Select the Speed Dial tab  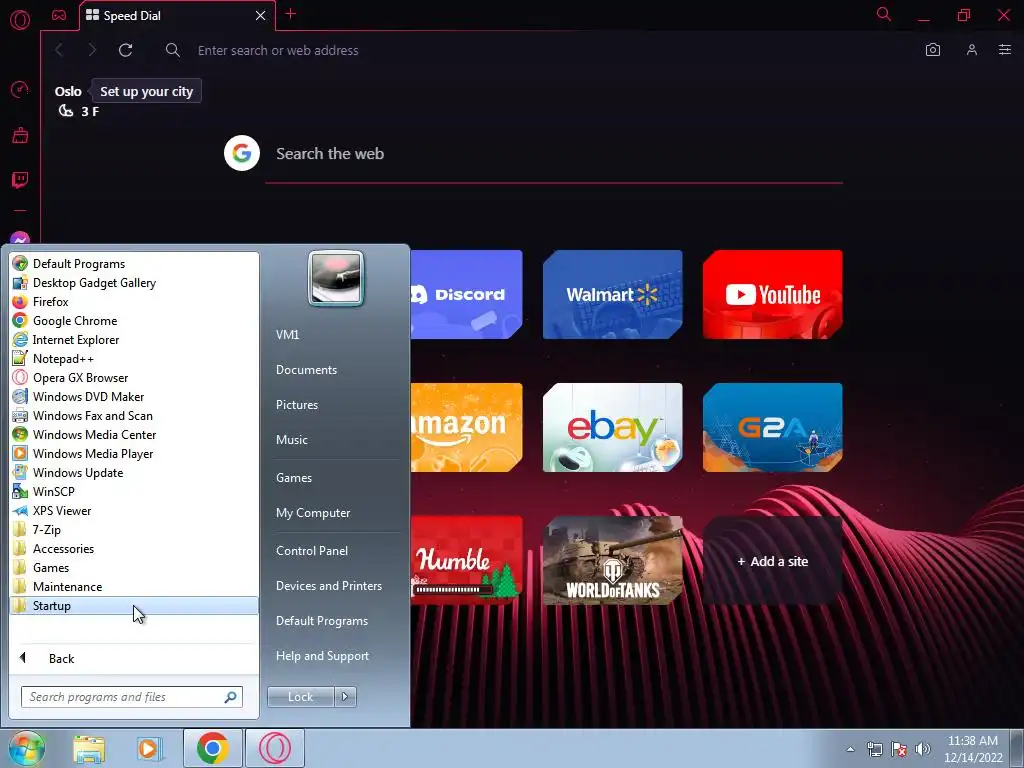tap(176, 16)
